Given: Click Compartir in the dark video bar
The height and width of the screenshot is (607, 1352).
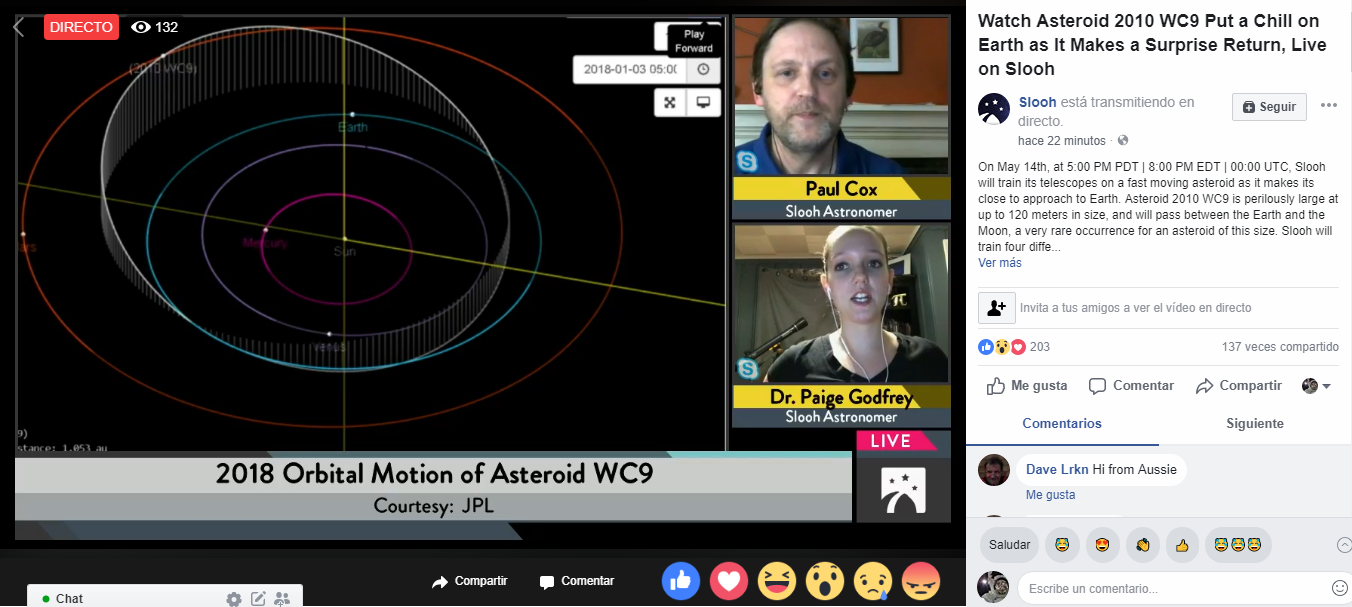Looking at the screenshot, I should pyautogui.click(x=470, y=581).
